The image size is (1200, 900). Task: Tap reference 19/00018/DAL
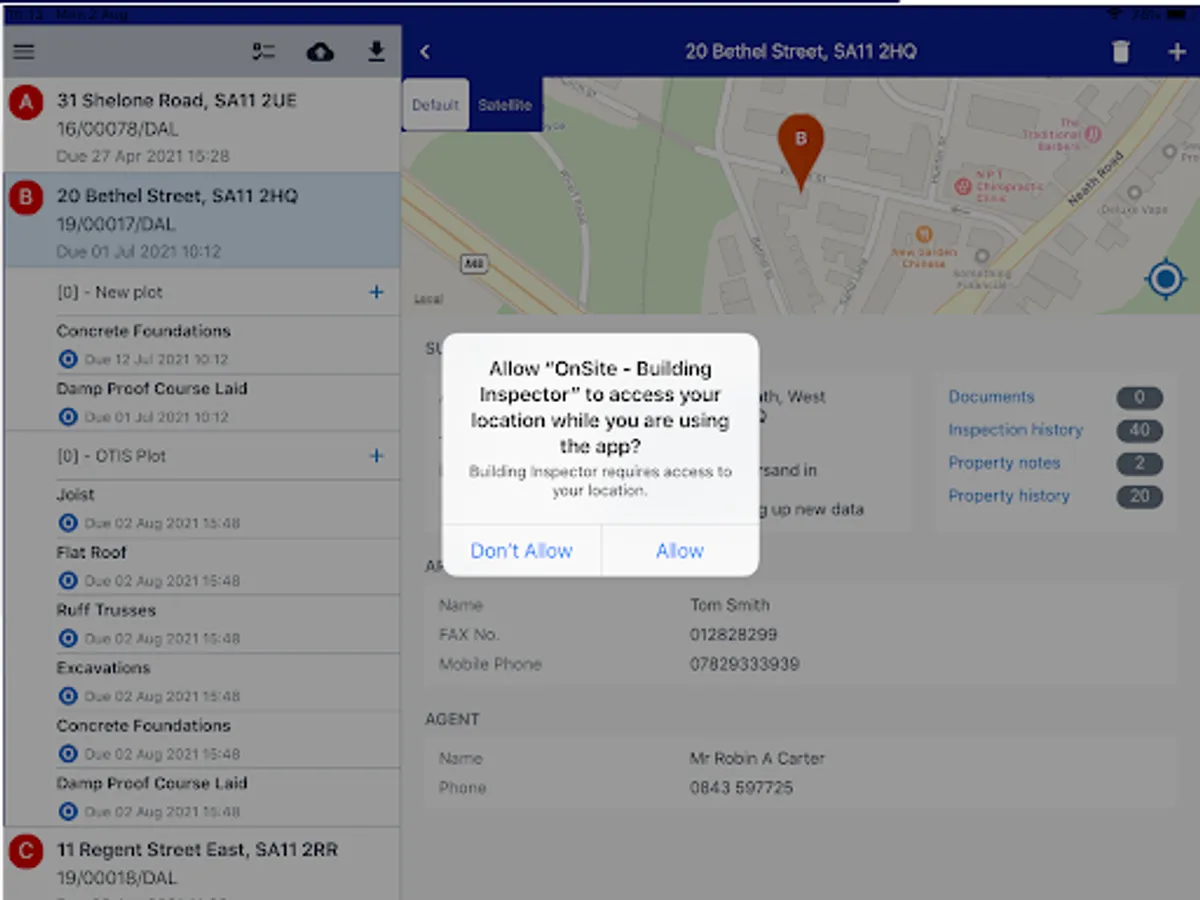tap(116, 878)
